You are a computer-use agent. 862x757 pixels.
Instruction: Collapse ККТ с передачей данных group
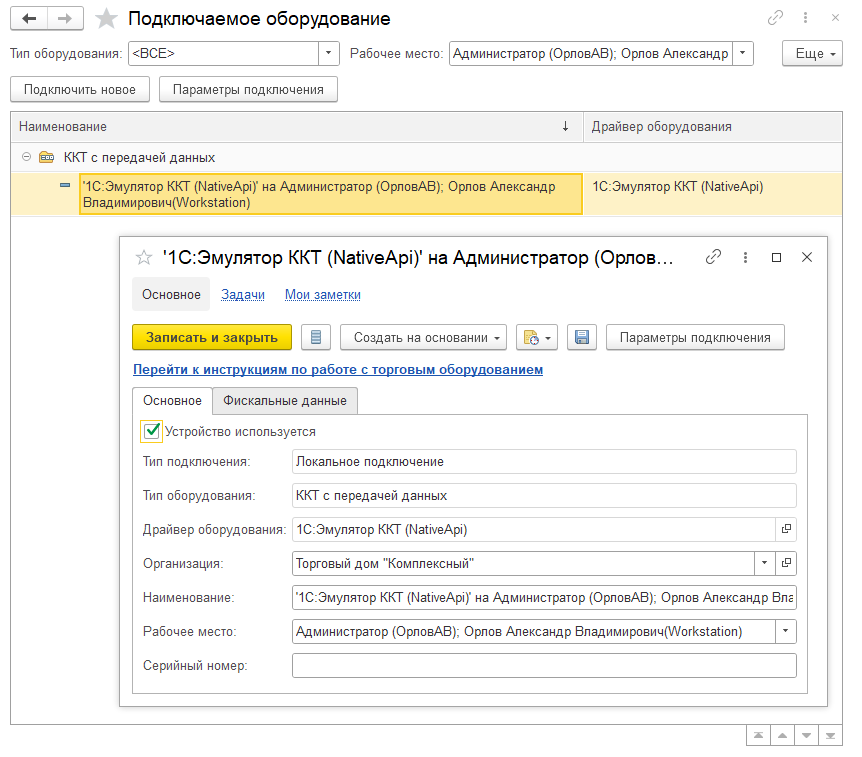click(26, 157)
